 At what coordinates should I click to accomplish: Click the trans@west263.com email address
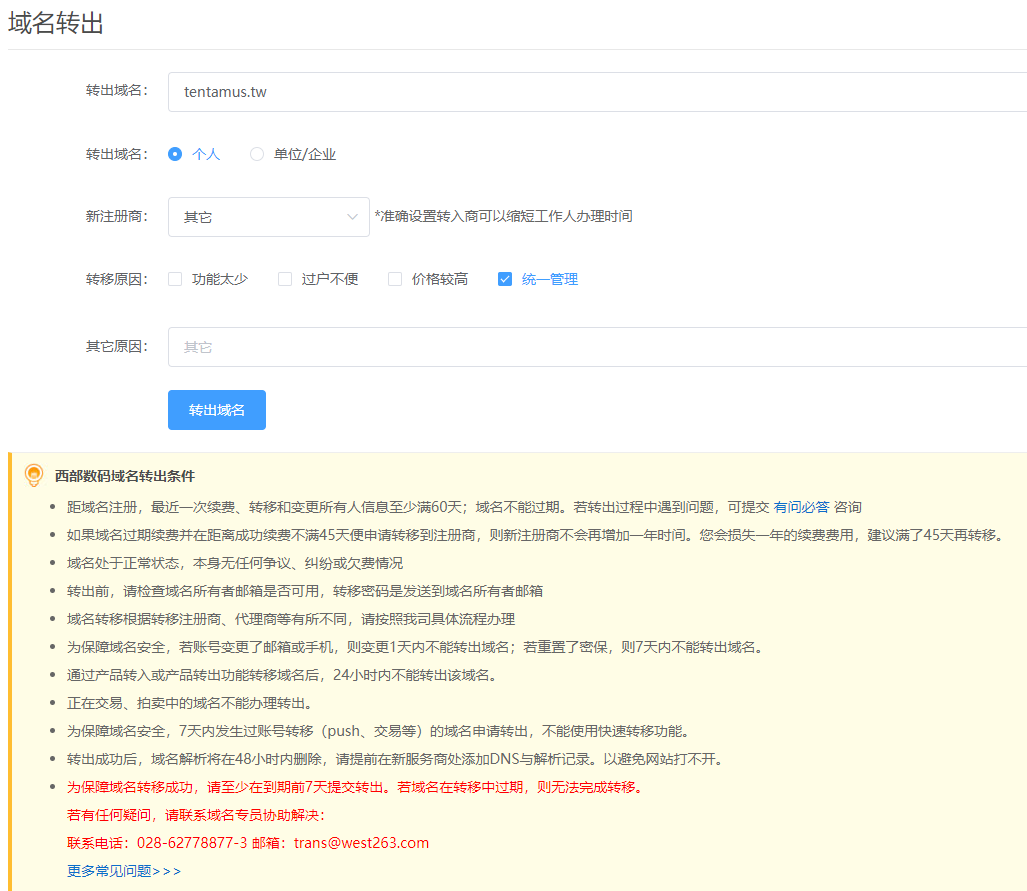(361, 843)
